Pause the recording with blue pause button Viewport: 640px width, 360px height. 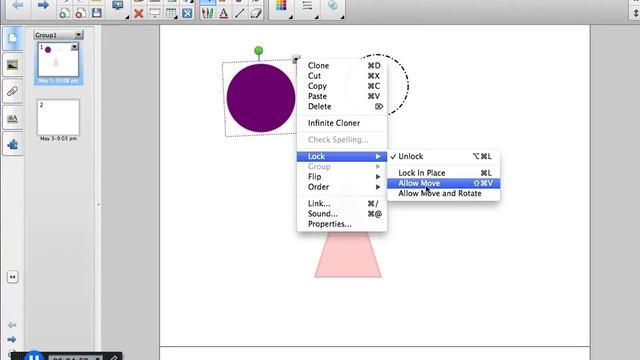(x=34, y=356)
